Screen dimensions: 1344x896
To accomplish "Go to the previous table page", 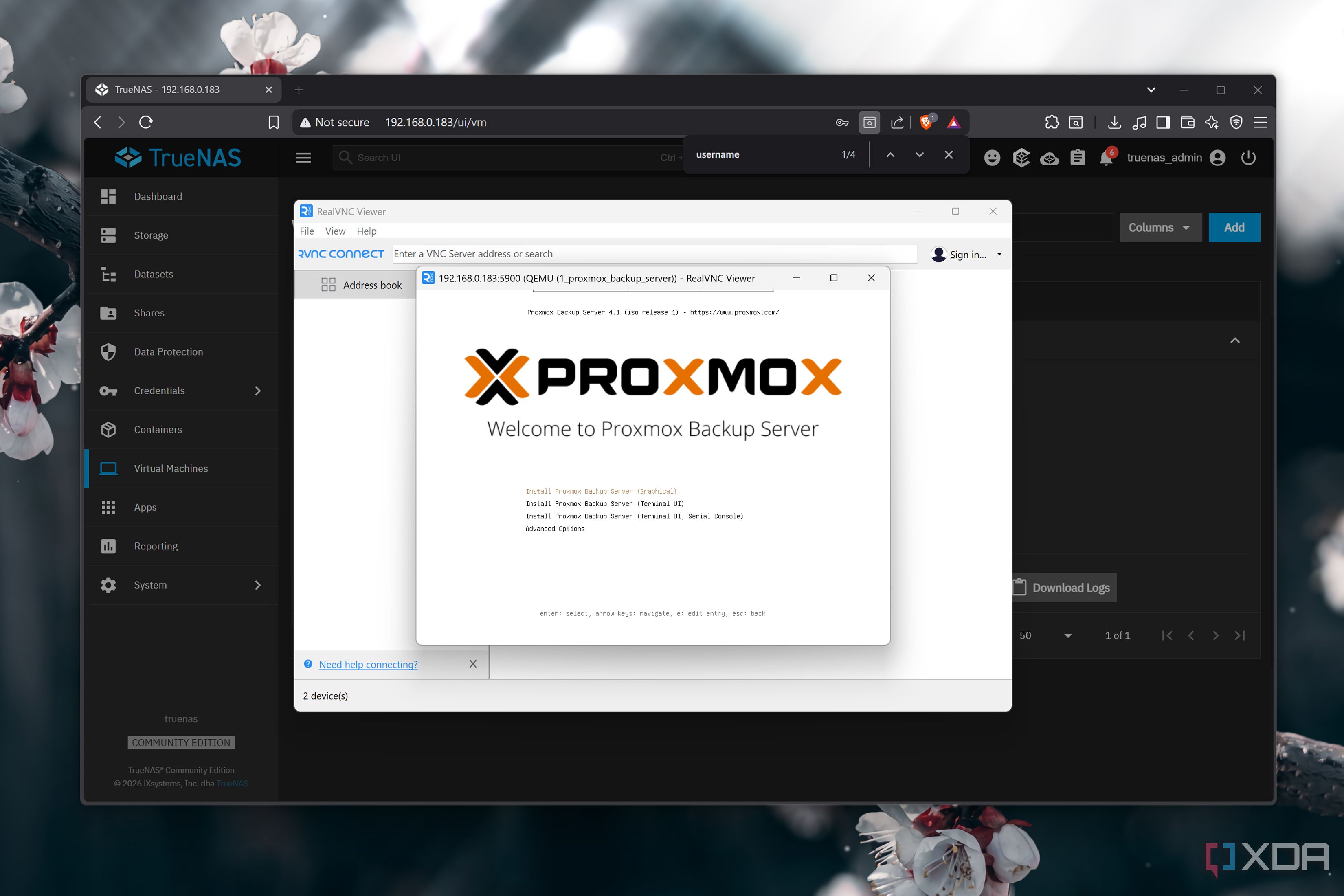I will pyautogui.click(x=1191, y=635).
